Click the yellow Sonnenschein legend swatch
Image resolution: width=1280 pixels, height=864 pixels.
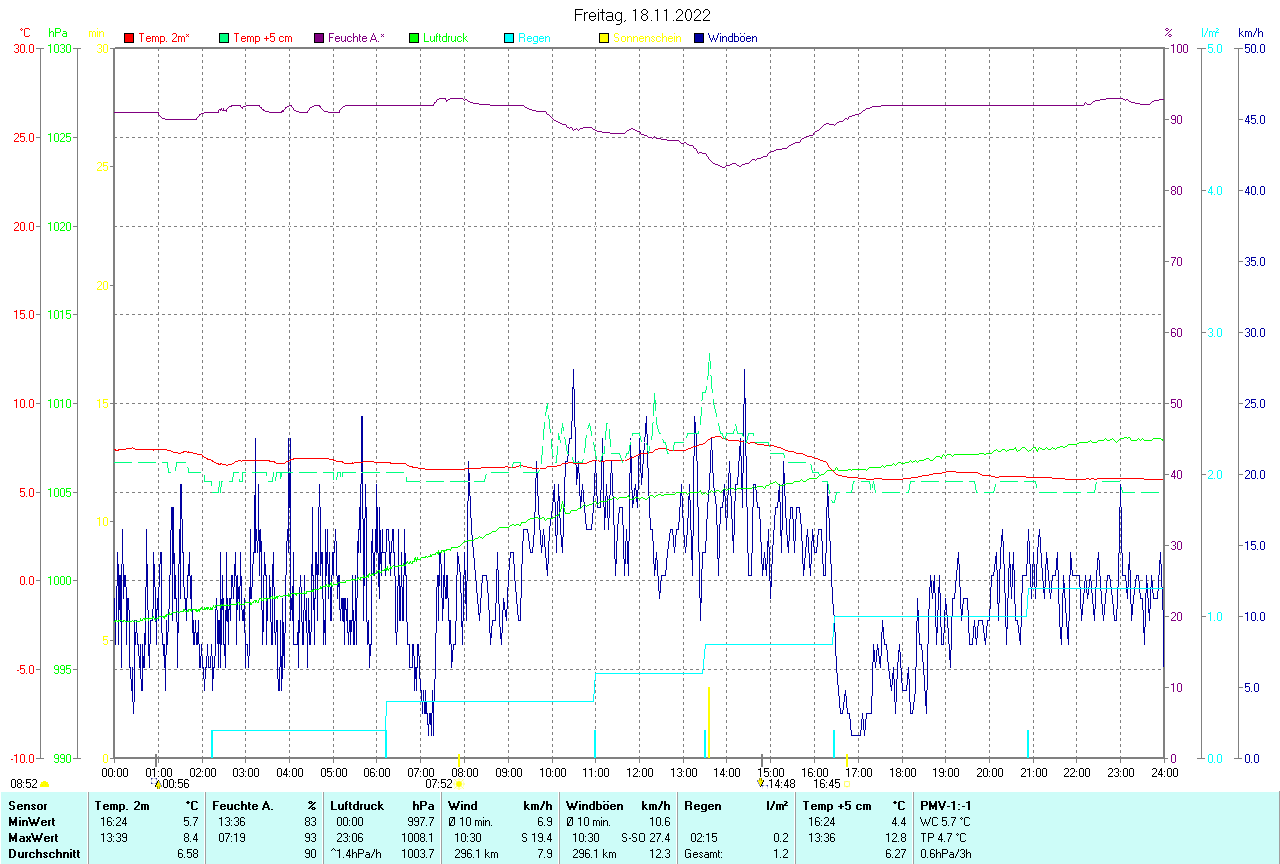point(603,38)
